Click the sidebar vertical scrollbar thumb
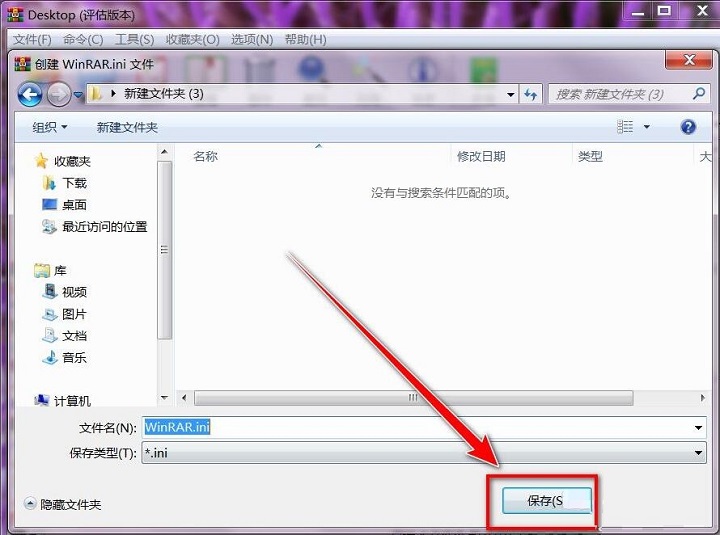The image size is (720, 535). (165, 250)
